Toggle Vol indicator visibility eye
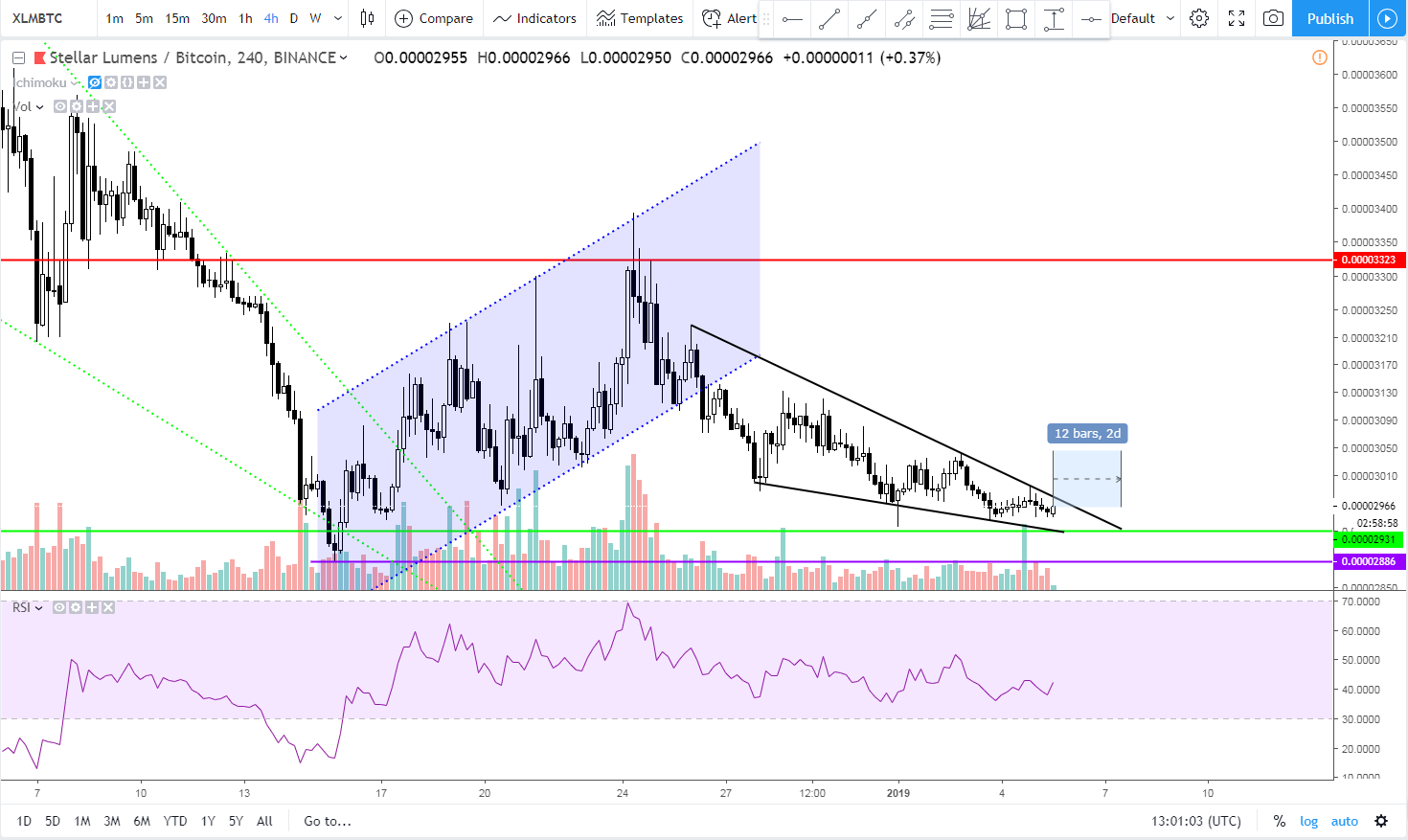Screen dimensions: 1408x840 point(60,106)
